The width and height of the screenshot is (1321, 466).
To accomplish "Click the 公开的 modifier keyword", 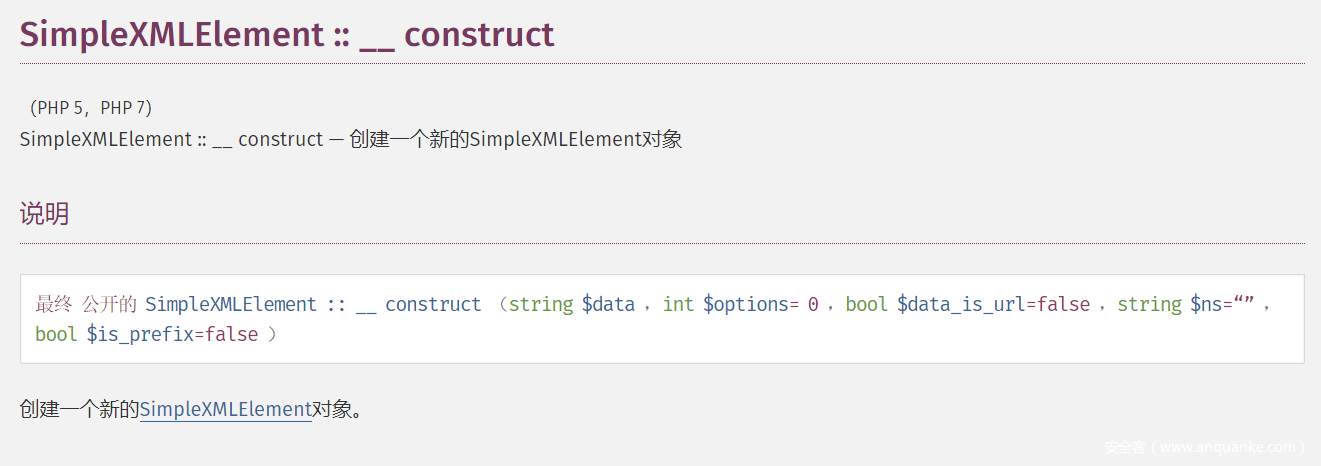I will [109, 304].
